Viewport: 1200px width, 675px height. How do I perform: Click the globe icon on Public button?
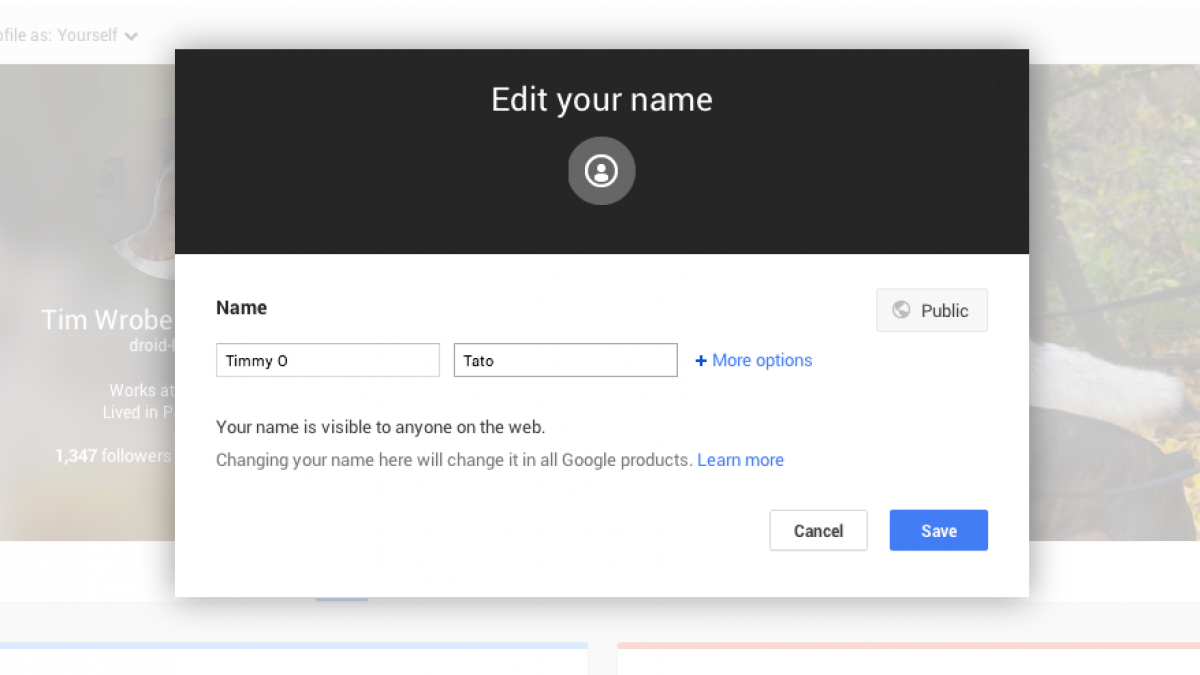click(x=901, y=310)
